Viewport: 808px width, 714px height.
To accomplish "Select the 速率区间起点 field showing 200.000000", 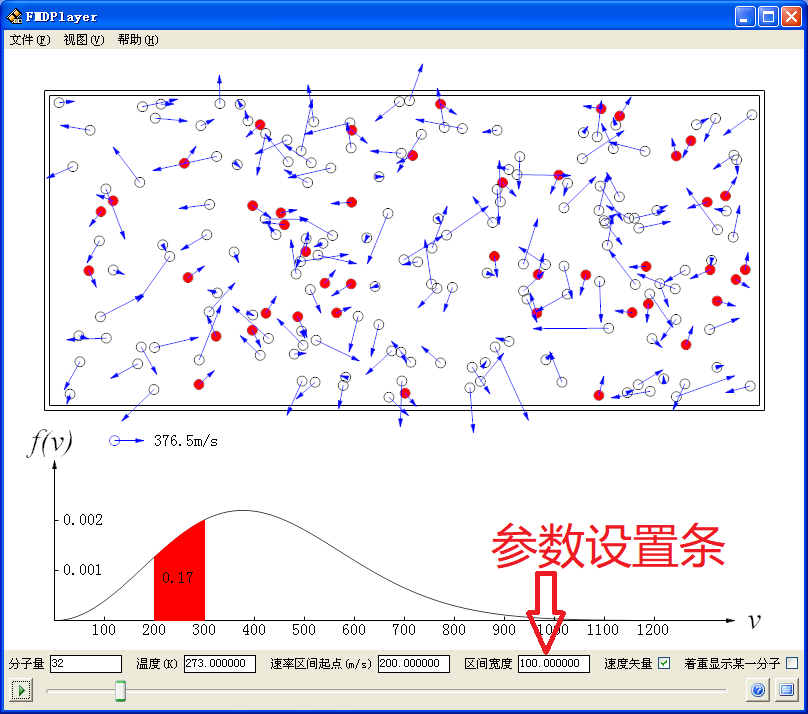I will pos(414,664).
